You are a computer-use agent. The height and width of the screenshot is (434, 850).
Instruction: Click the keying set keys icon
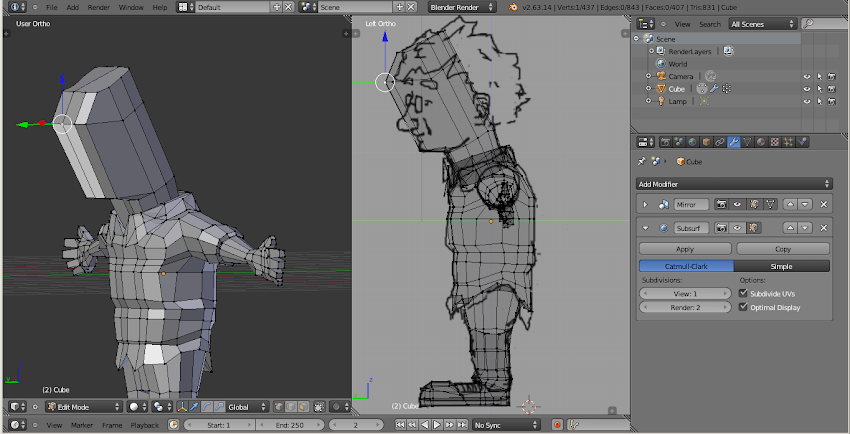(x=574, y=425)
